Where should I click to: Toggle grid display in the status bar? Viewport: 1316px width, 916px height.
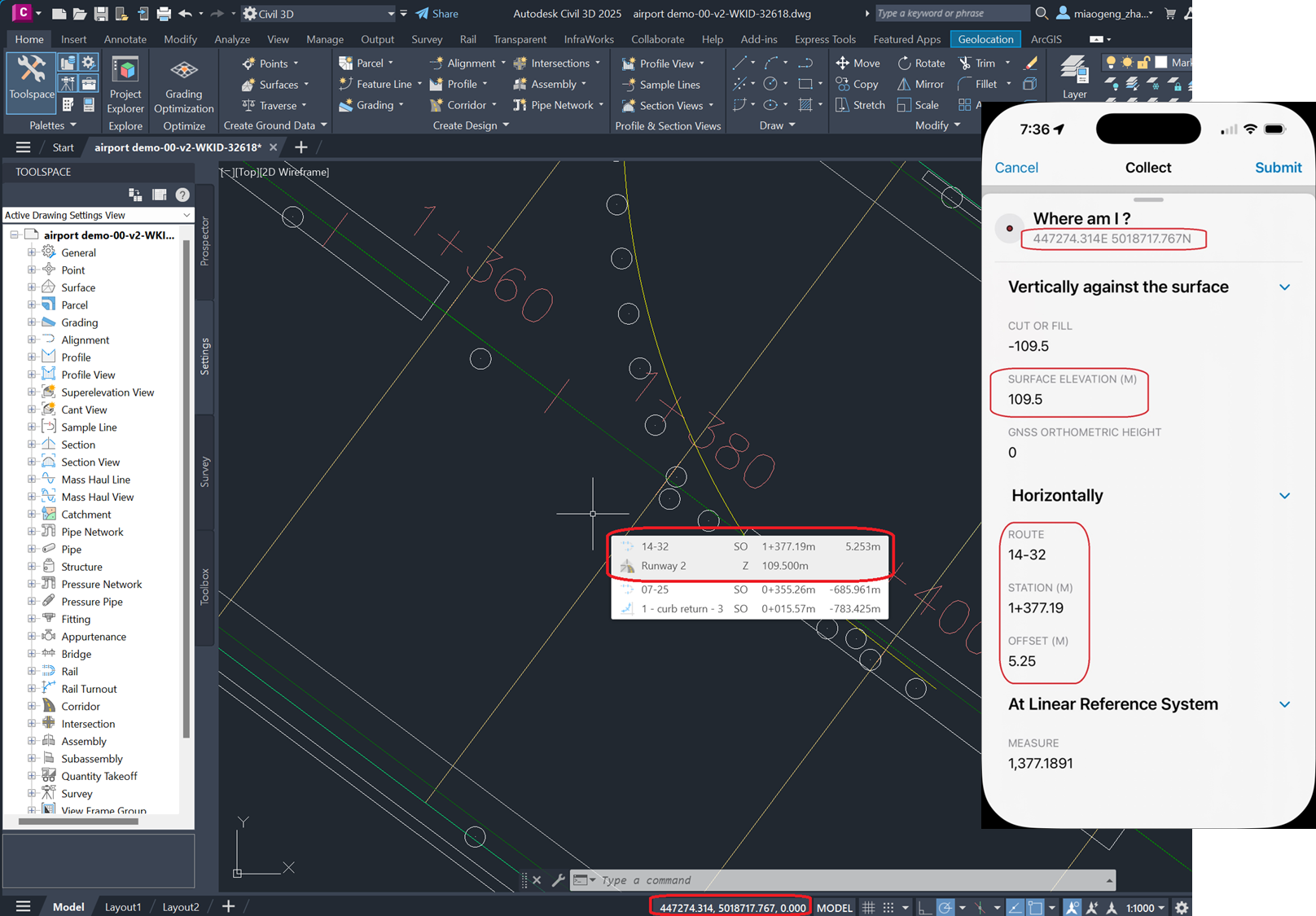868,907
